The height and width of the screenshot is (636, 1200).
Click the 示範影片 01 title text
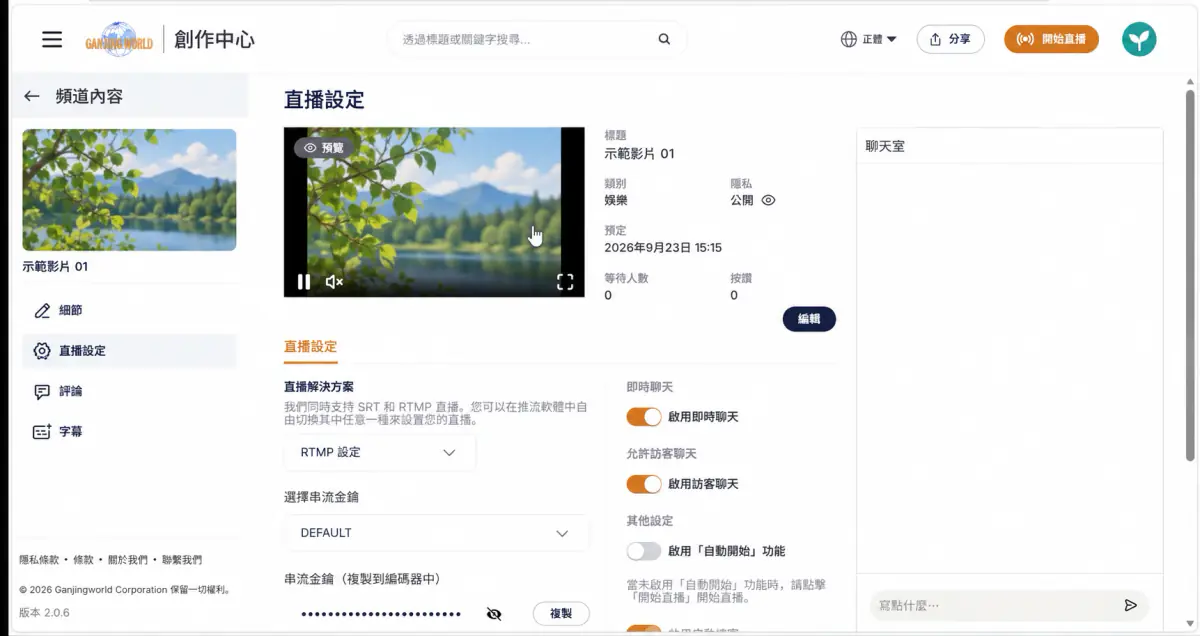coord(639,154)
